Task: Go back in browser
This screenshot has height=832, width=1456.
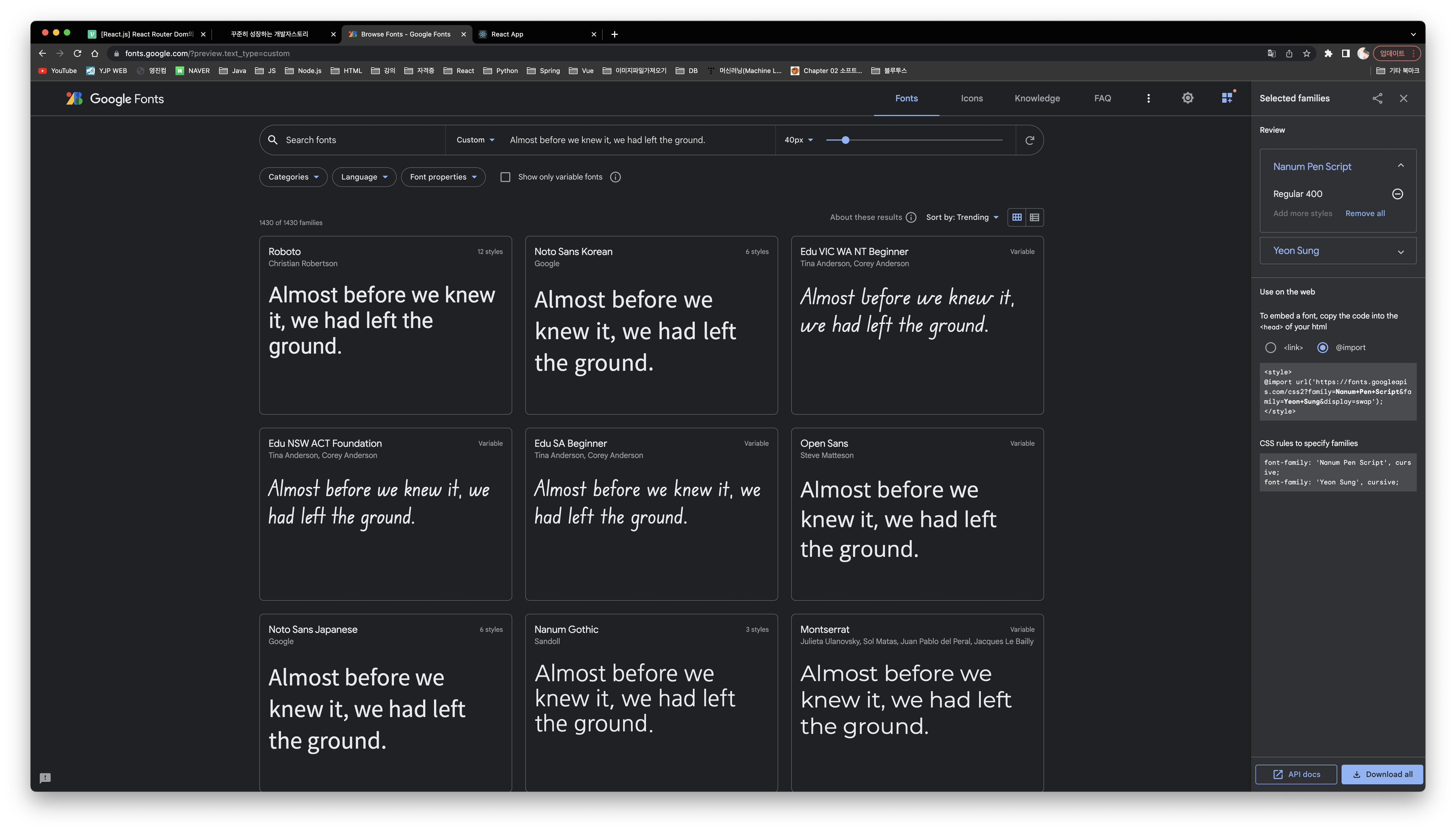Action: (x=42, y=53)
